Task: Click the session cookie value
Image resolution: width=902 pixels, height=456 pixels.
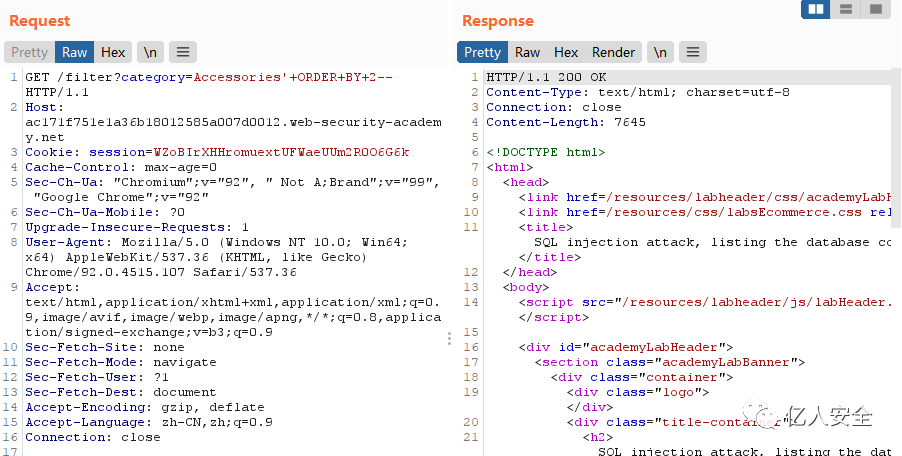Action: (281, 152)
